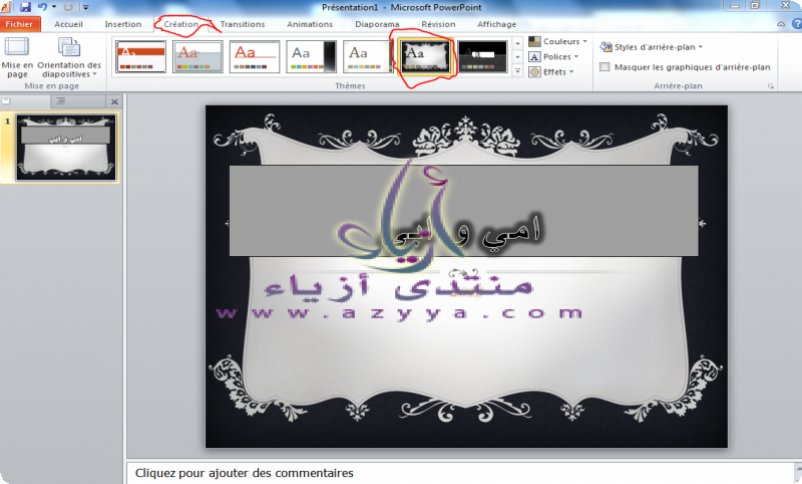802x484 pixels.
Task: Open Styles d'arrière-plan menu
Action: coord(651,47)
